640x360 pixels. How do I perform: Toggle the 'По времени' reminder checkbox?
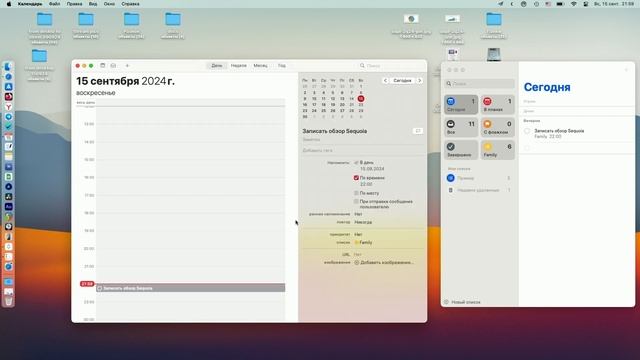(356, 178)
